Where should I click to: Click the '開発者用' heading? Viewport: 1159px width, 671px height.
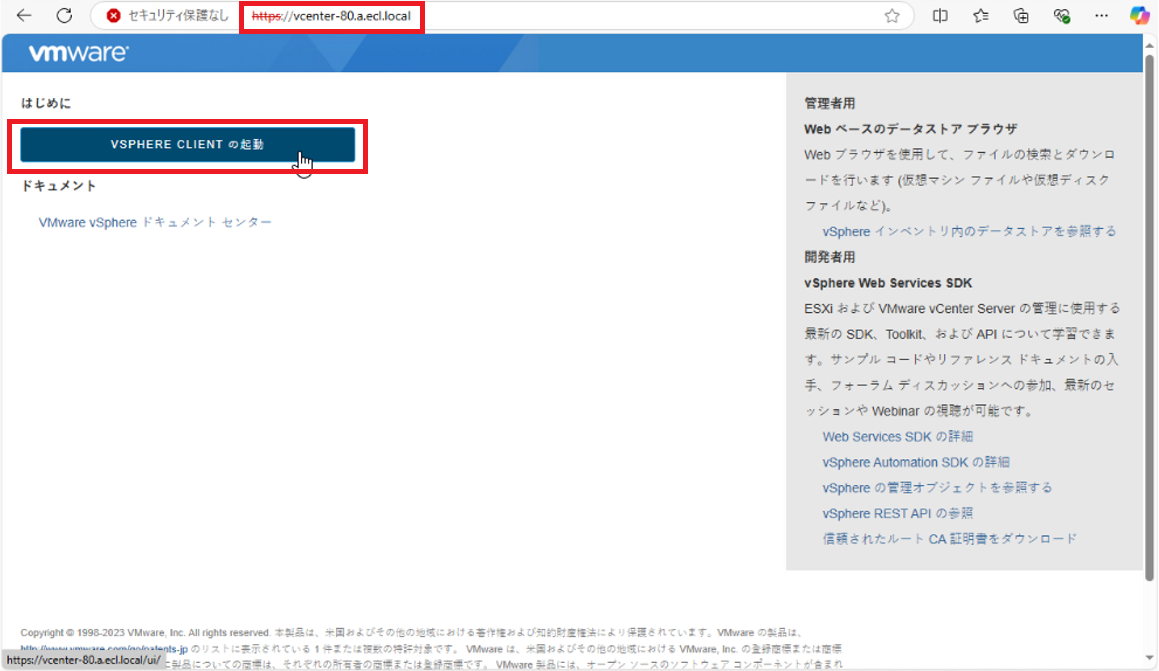pyautogui.click(x=829, y=257)
